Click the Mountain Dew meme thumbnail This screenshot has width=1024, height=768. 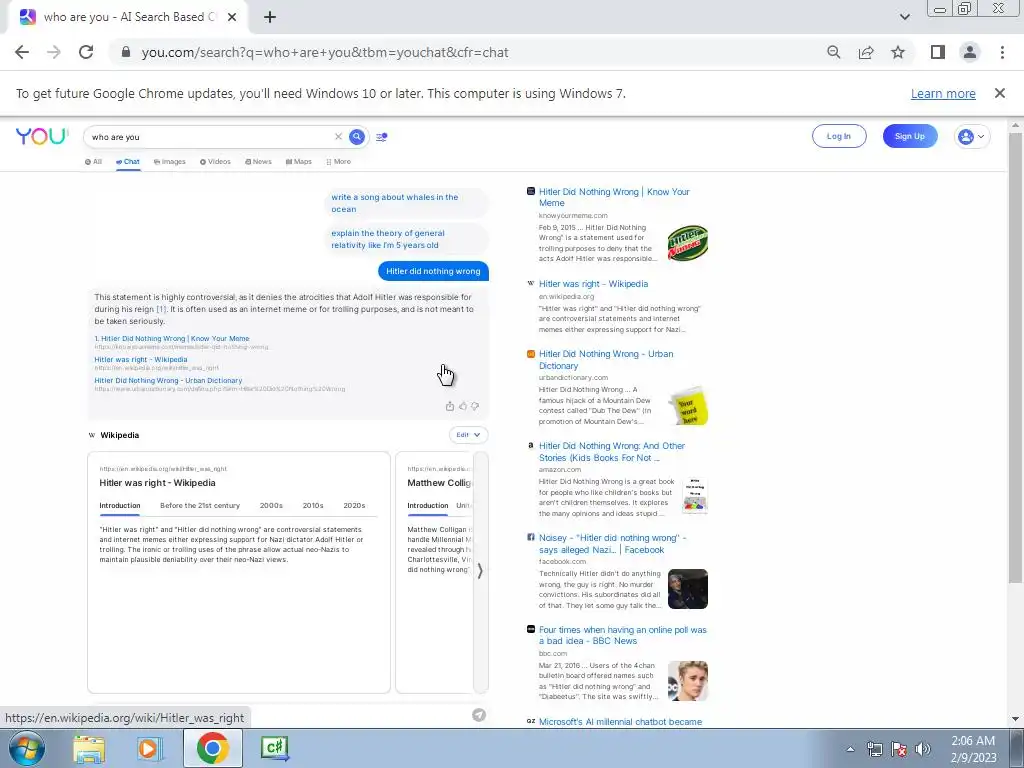688,243
